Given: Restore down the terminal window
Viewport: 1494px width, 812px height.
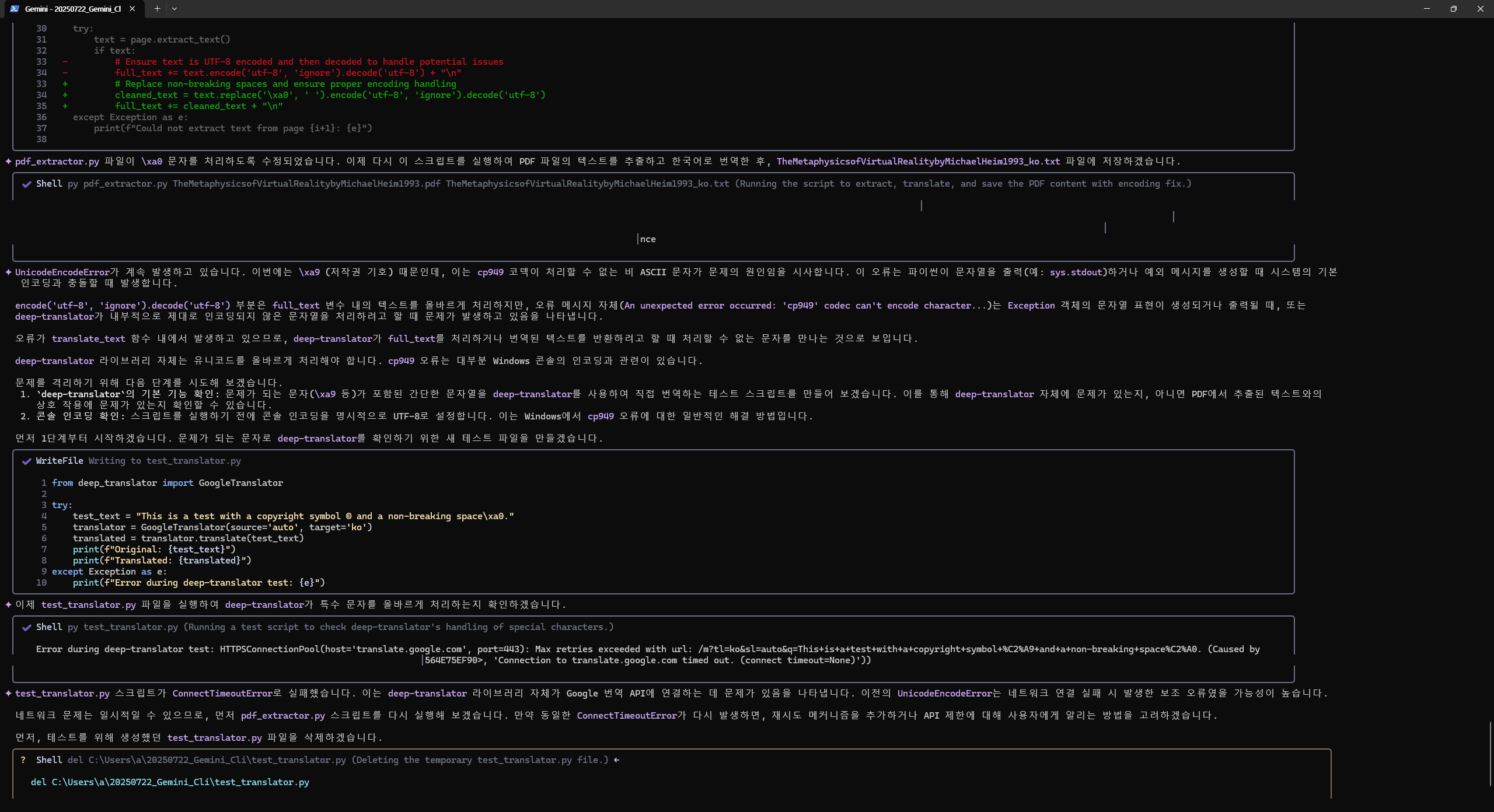Looking at the screenshot, I should 1453,9.
